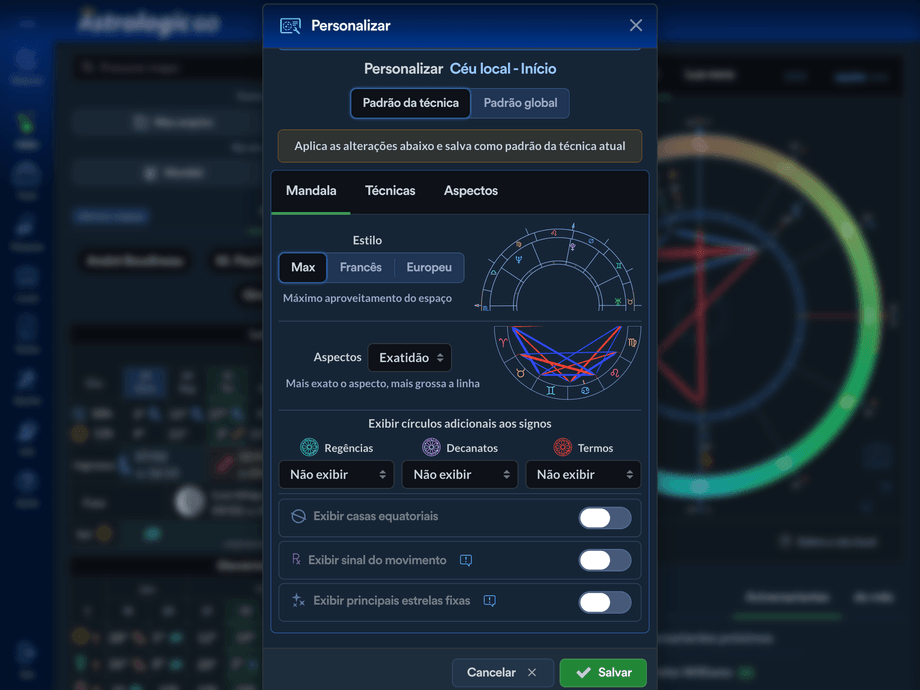The image size is (920, 690).
Task: Toggle Exibir sinal do movimento switch
Action: 605,560
